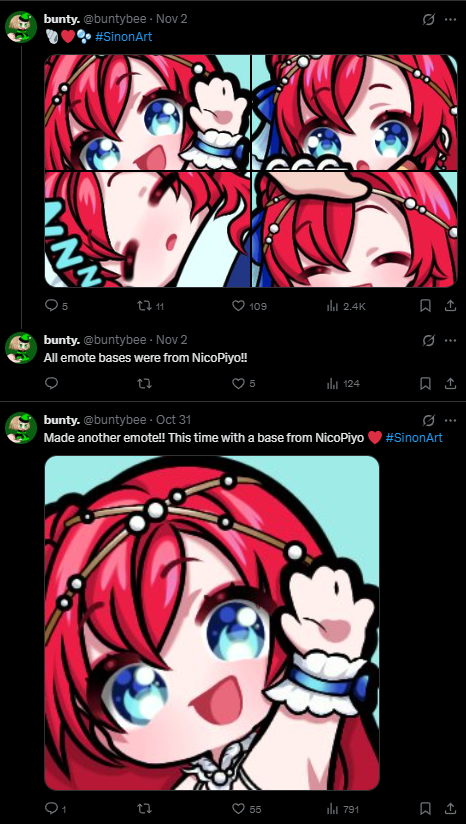Open more options on Oct 31 tweet

click(x=450, y=420)
